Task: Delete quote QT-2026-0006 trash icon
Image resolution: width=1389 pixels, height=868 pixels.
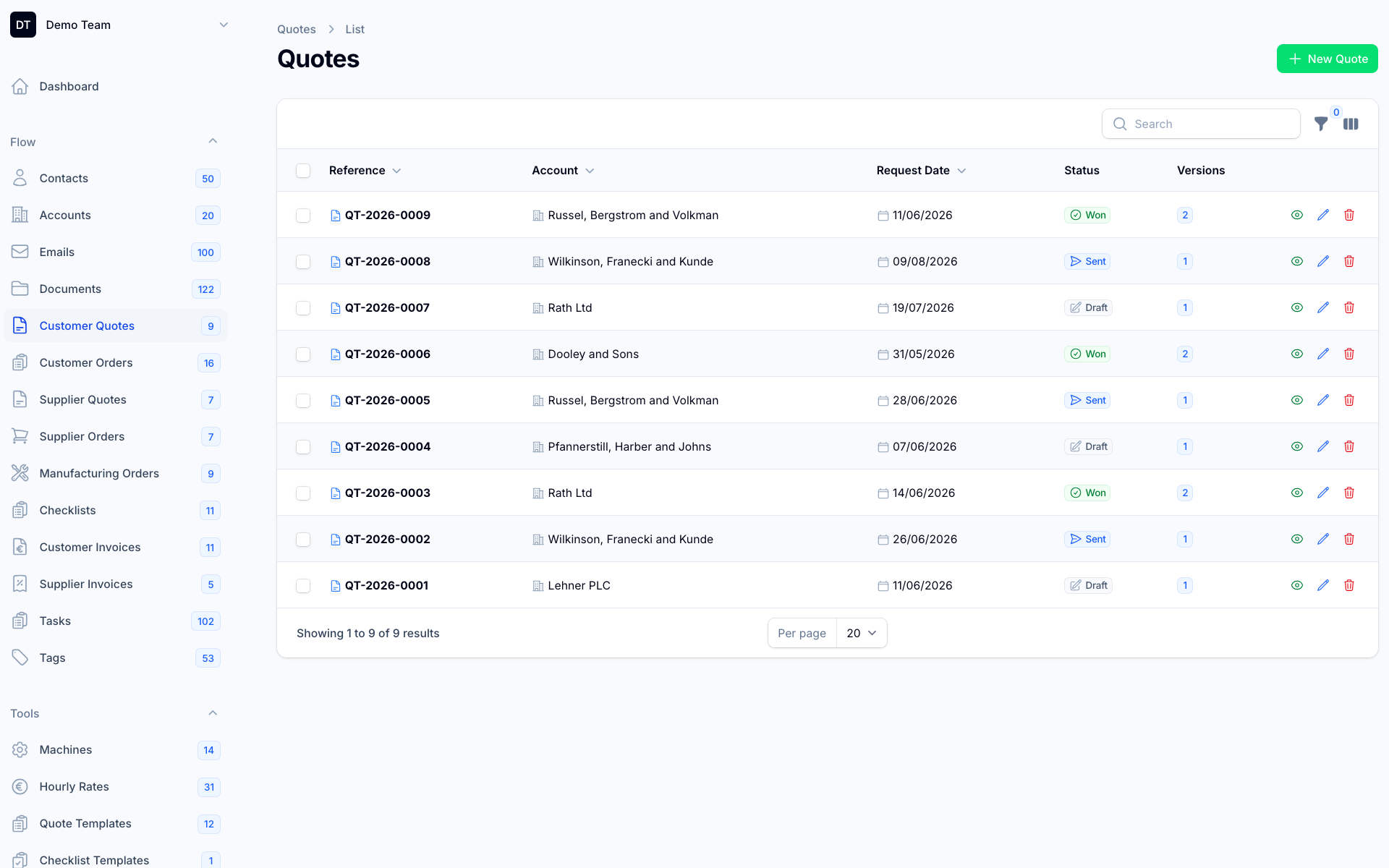Action: pyautogui.click(x=1349, y=354)
